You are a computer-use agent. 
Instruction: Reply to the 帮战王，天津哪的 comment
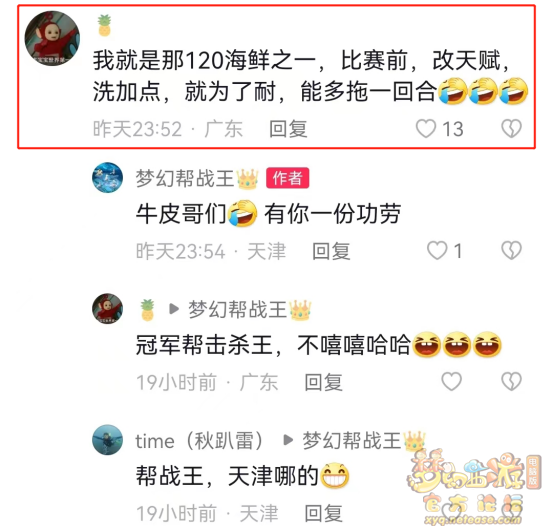click(x=324, y=513)
